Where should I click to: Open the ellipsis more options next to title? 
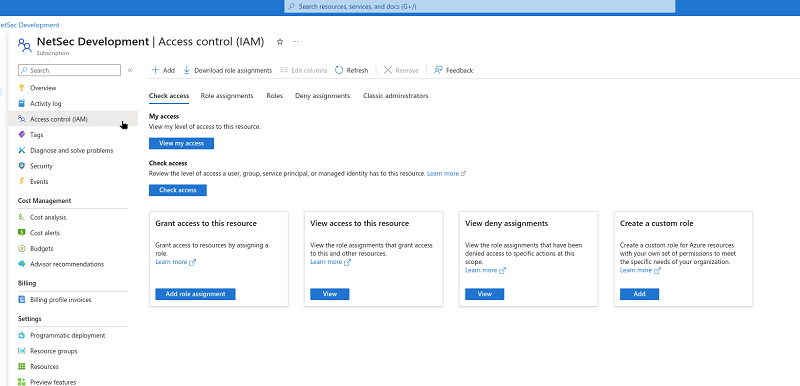coord(295,42)
